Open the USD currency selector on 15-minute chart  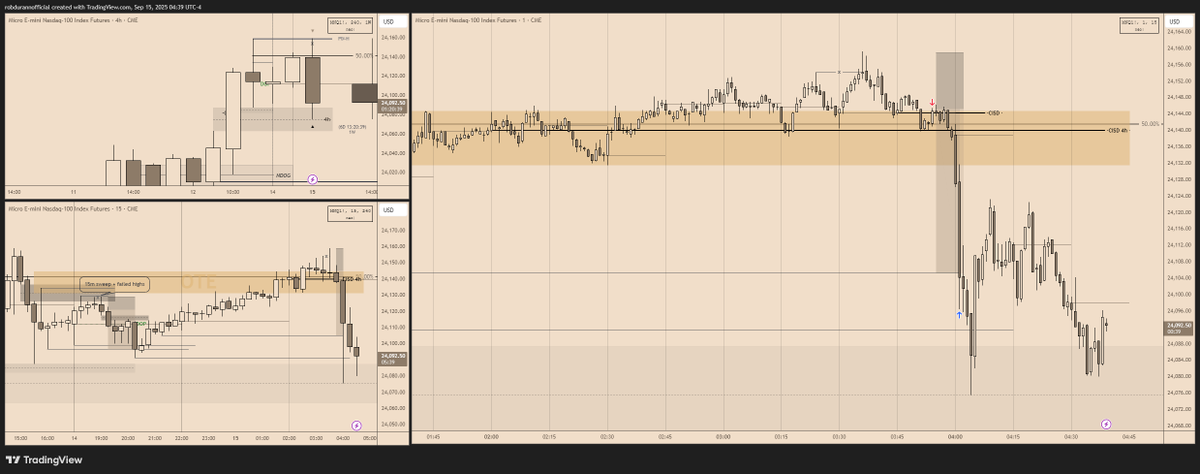(391, 211)
